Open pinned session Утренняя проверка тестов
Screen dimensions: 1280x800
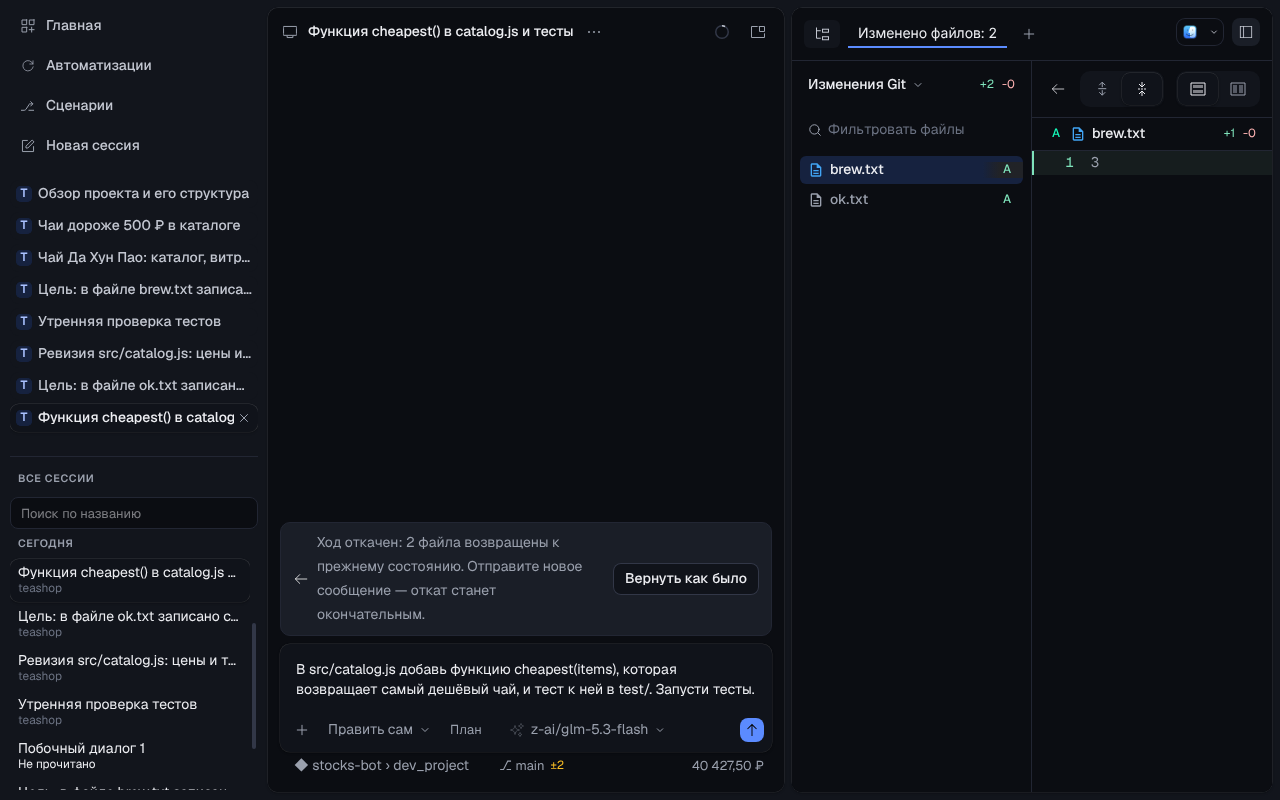(134, 321)
